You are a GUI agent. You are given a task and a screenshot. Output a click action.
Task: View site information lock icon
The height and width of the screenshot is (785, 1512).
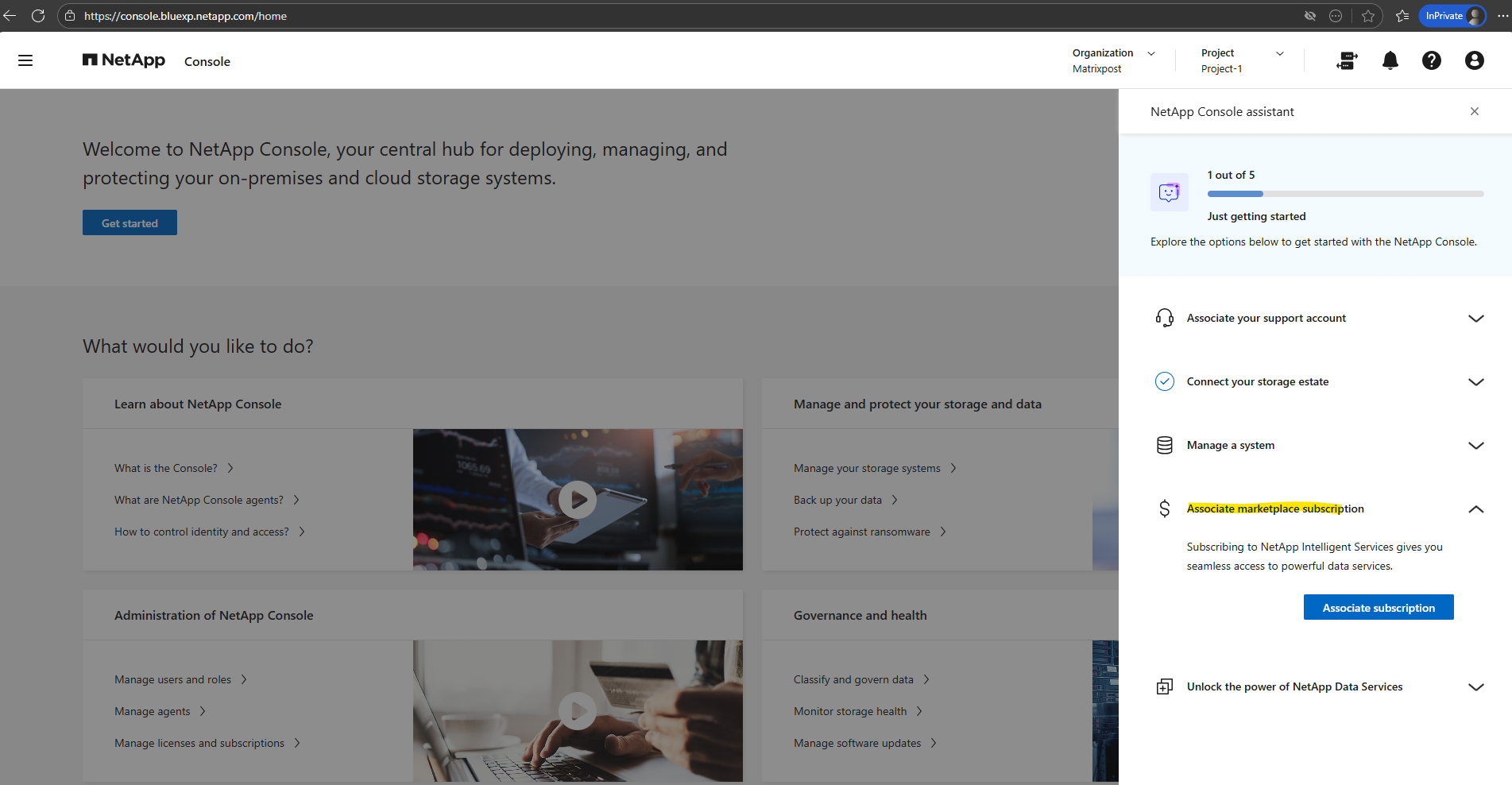tap(70, 16)
